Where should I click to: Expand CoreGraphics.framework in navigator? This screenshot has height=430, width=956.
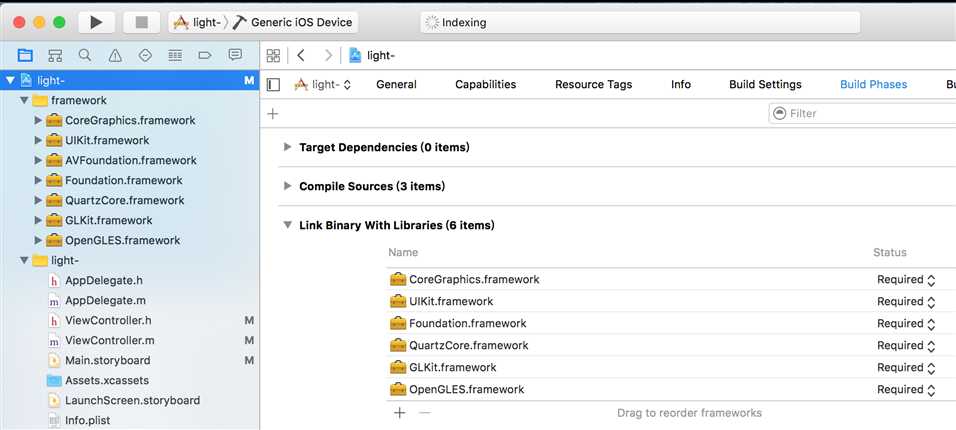(38, 120)
